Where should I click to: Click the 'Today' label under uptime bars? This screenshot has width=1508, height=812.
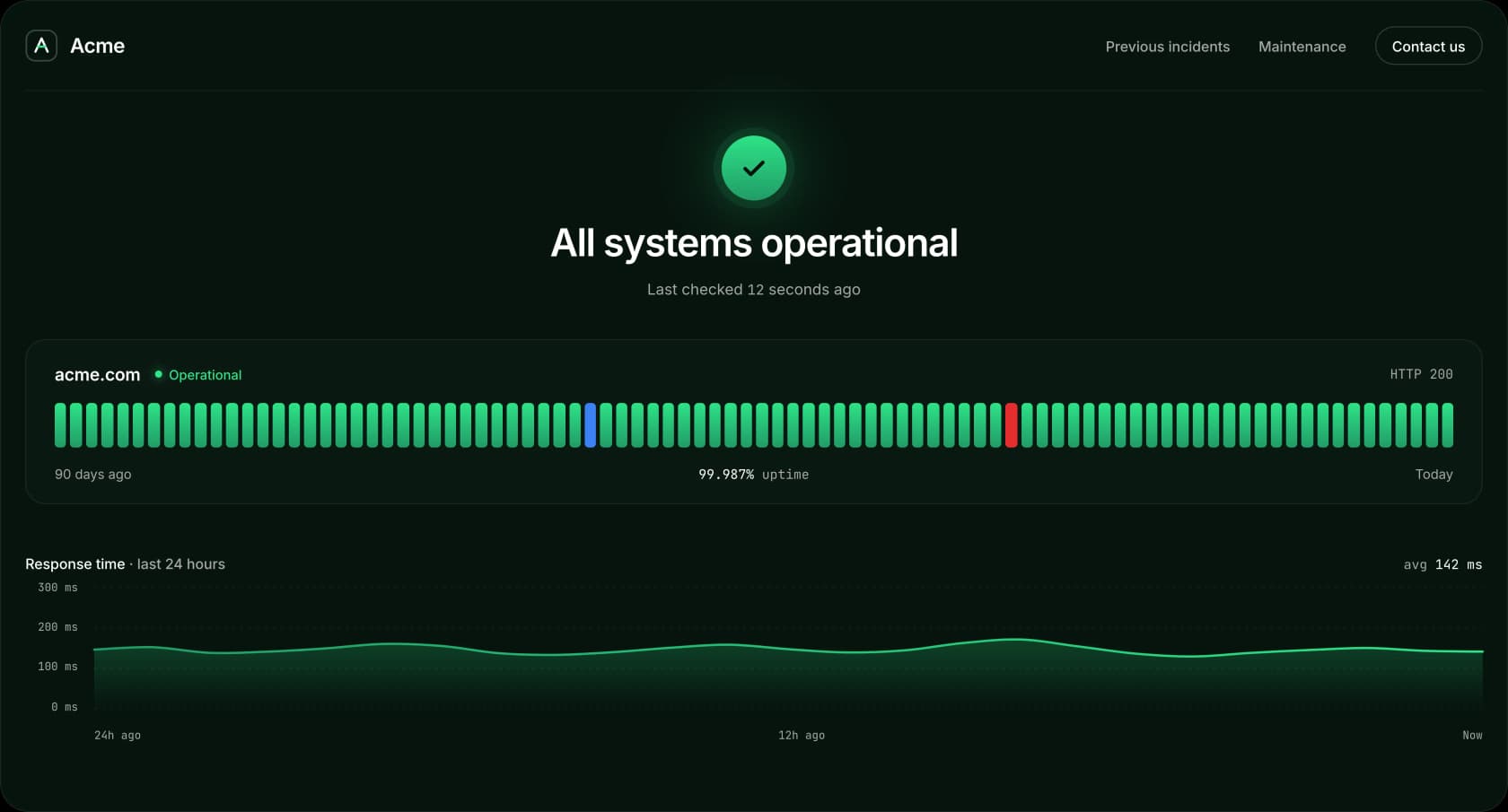pos(1433,474)
